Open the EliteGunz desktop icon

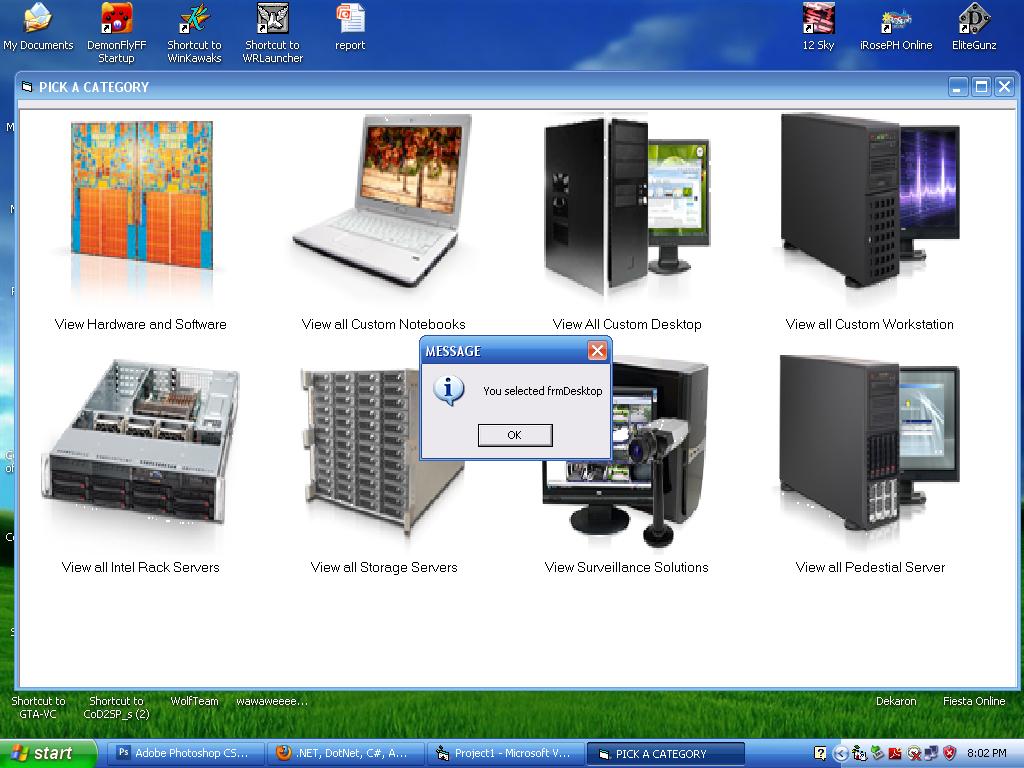click(x=974, y=19)
